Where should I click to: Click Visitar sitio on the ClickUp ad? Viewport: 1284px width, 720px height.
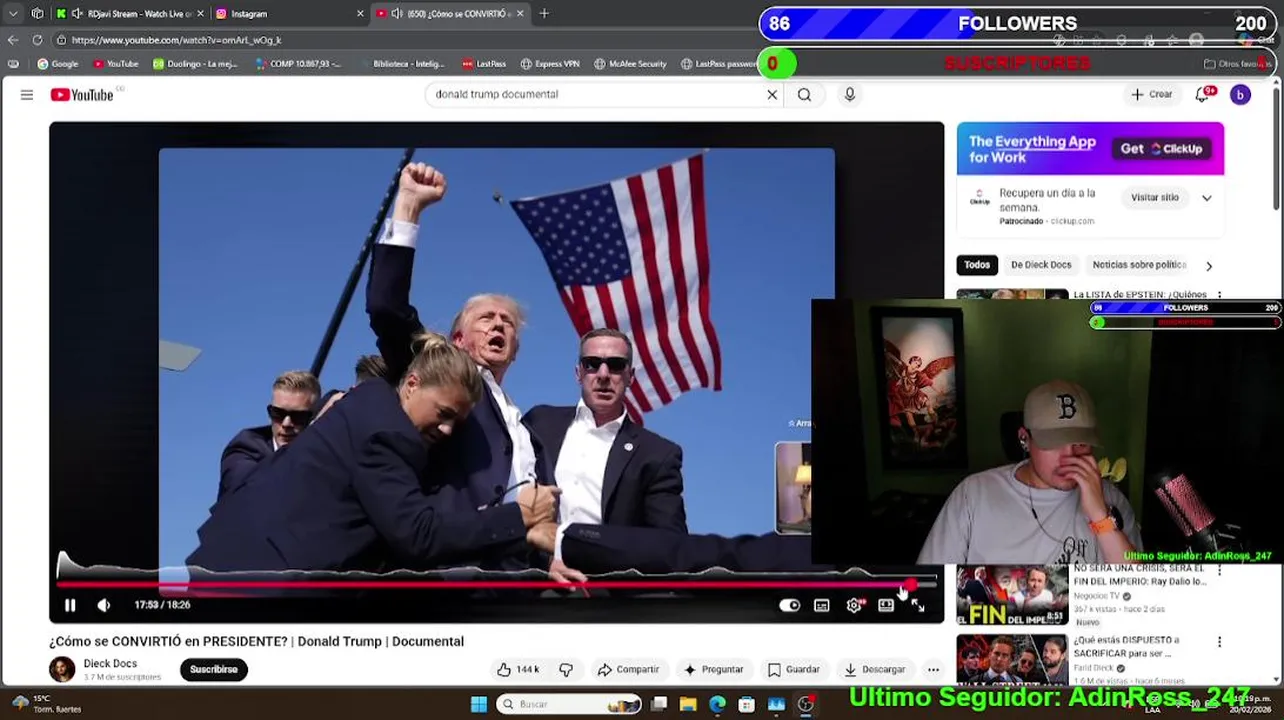point(1155,197)
